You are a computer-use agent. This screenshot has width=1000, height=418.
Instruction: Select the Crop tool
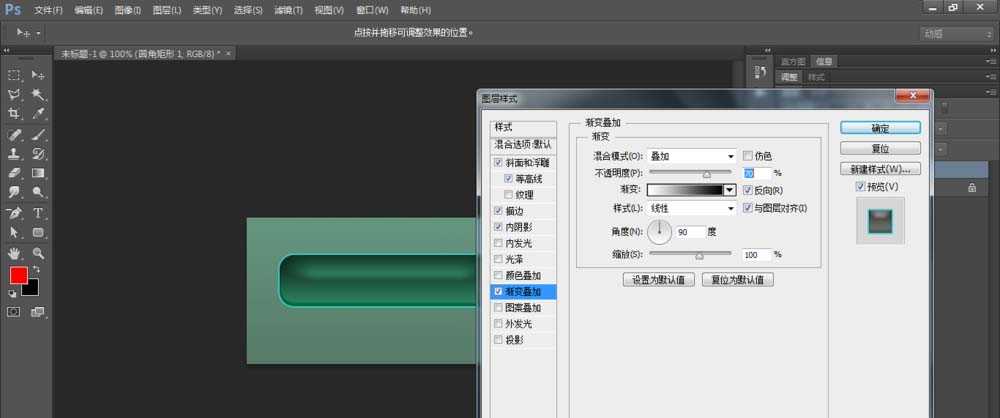[x=15, y=114]
